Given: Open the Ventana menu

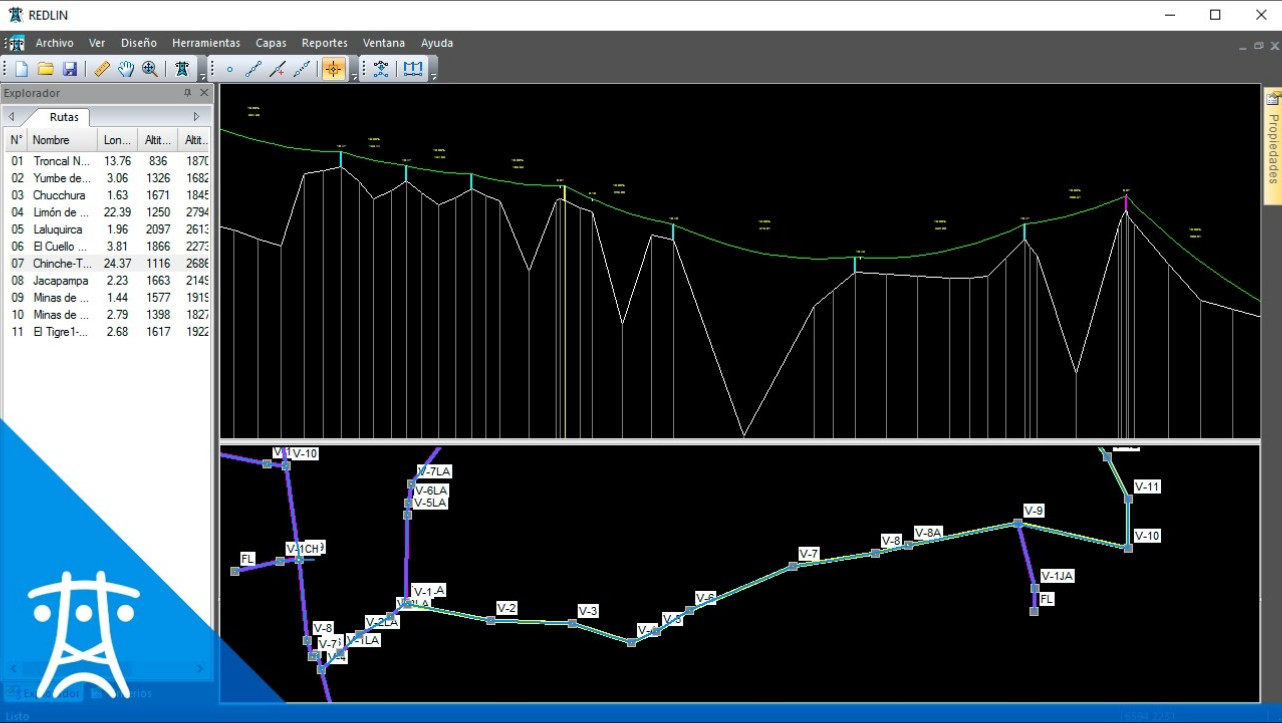Looking at the screenshot, I should (x=384, y=43).
